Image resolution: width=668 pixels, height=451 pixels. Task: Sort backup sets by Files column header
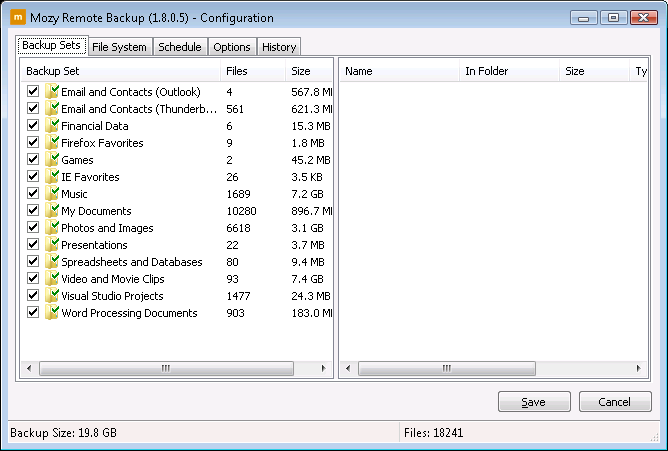[x=252, y=71]
